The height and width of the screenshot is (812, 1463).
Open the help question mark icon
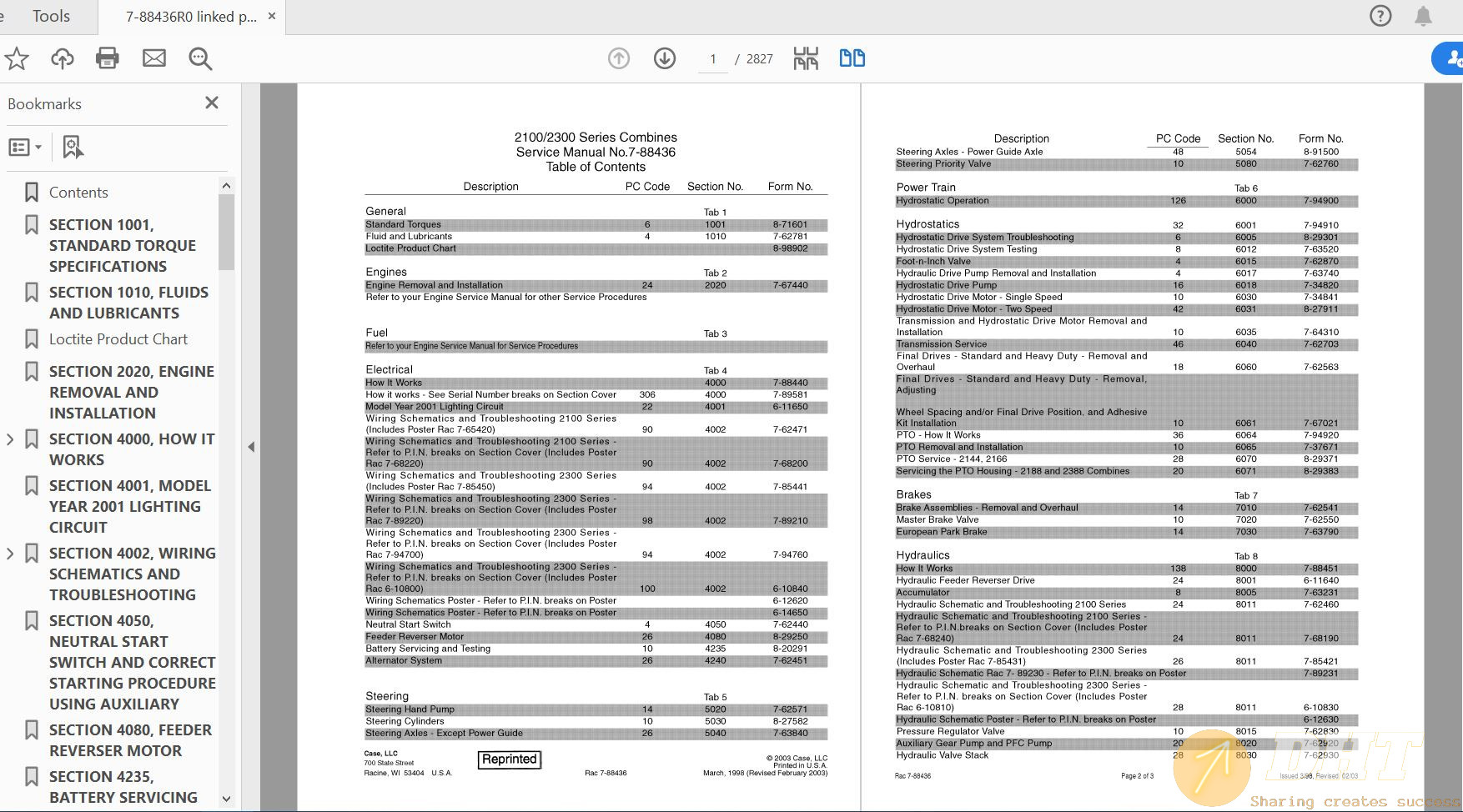click(1380, 16)
